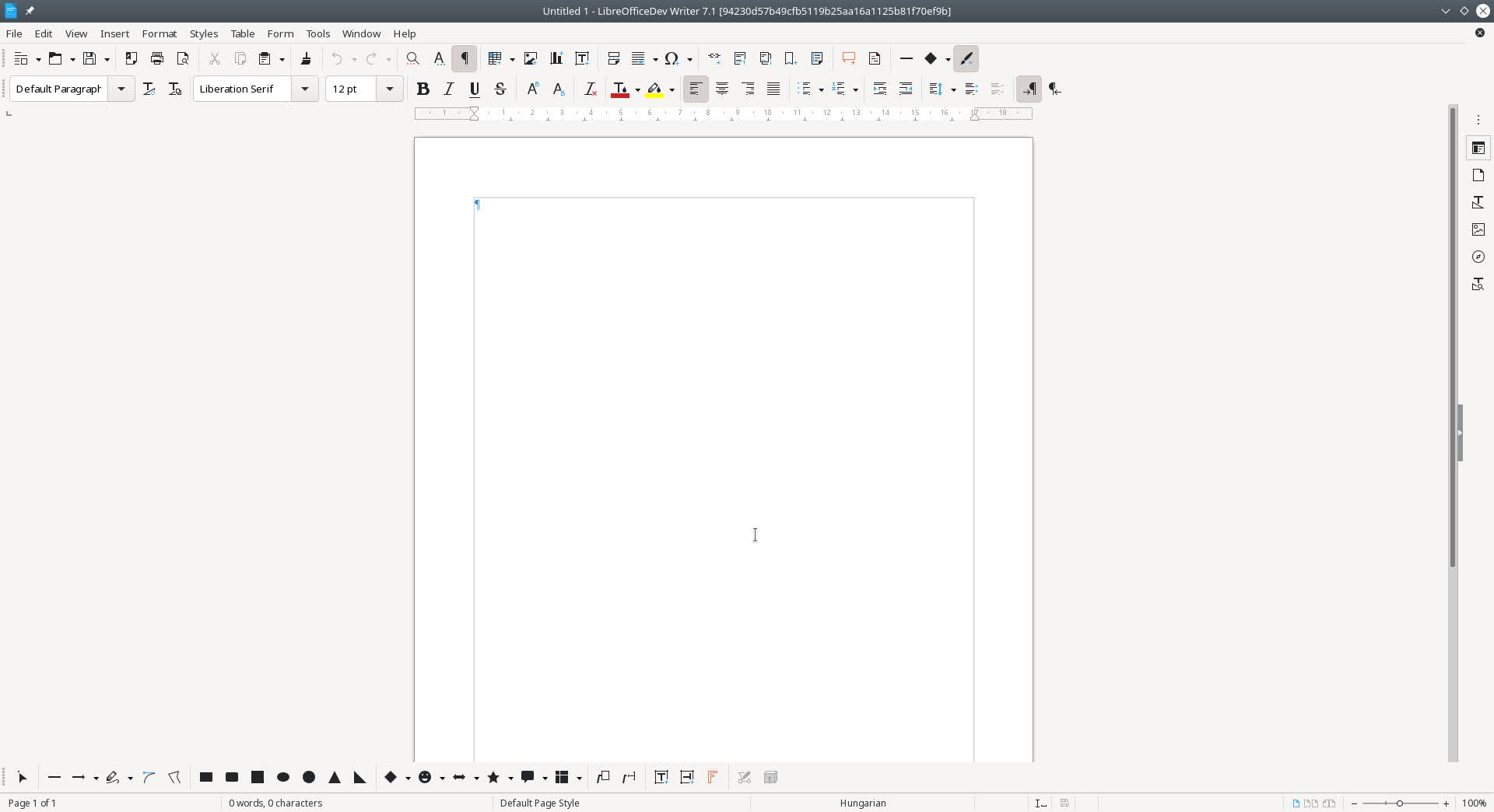Open the Font Name dropdown arrow
Screen dimensions: 1494x812
pyautogui.click(x=305, y=89)
